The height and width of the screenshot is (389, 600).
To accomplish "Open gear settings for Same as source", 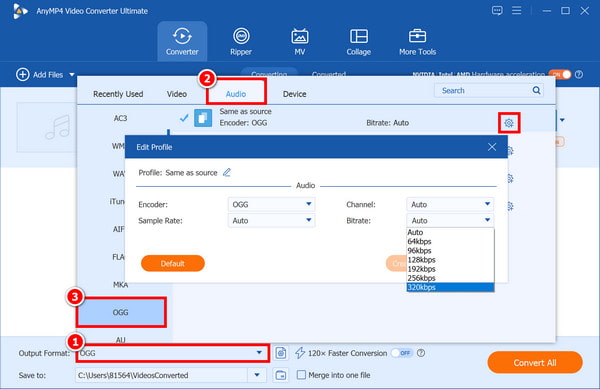I will (x=509, y=123).
